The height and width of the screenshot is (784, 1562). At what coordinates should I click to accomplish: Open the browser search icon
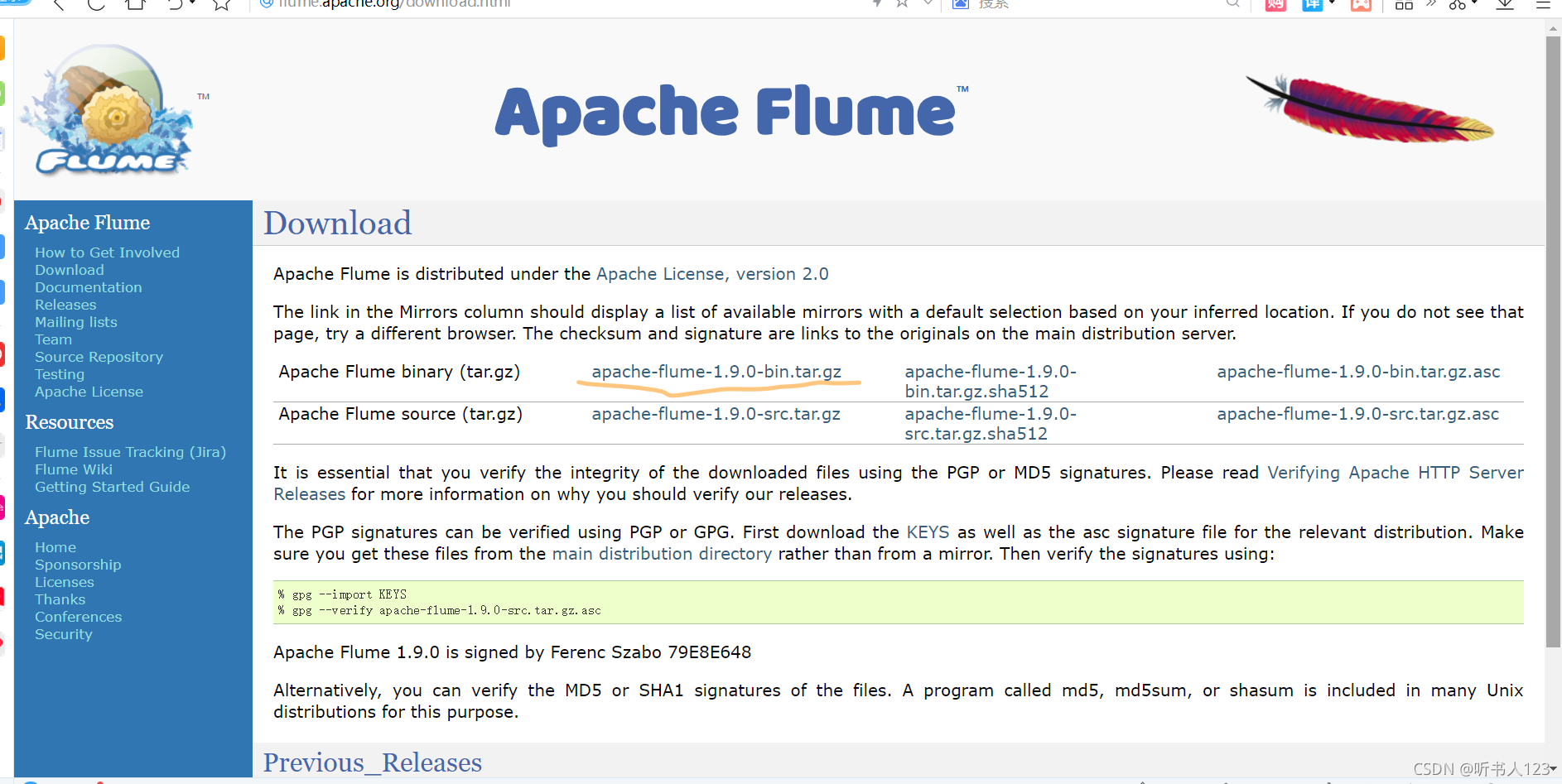tap(1233, 5)
